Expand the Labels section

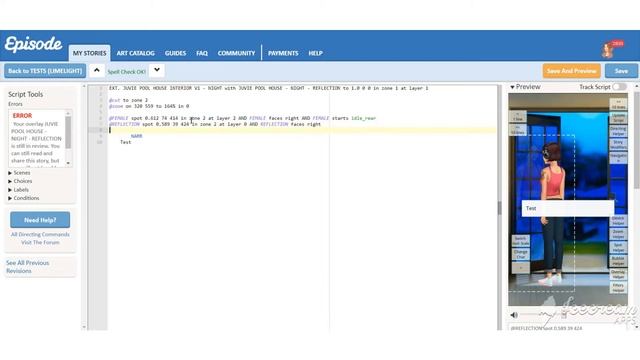(x=18, y=190)
